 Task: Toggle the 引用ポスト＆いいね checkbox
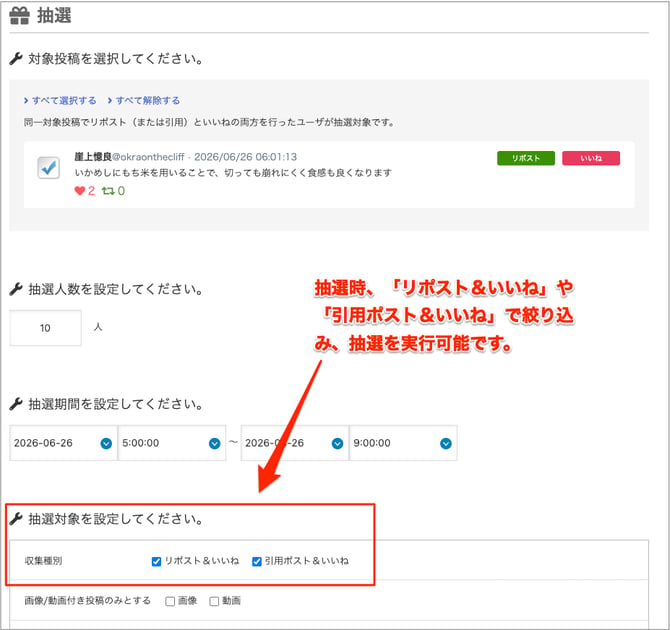click(257, 561)
